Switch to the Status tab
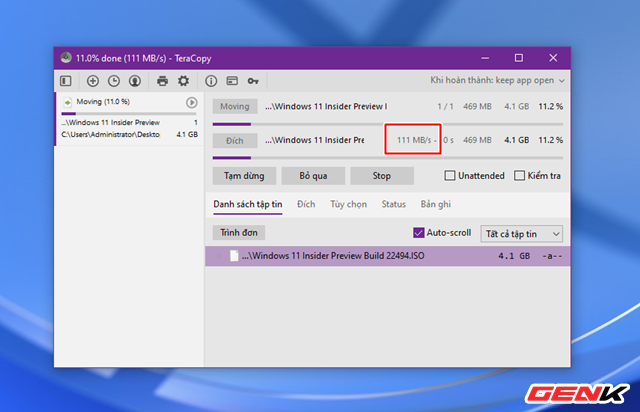 pyautogui.click(x=393, y=204)
